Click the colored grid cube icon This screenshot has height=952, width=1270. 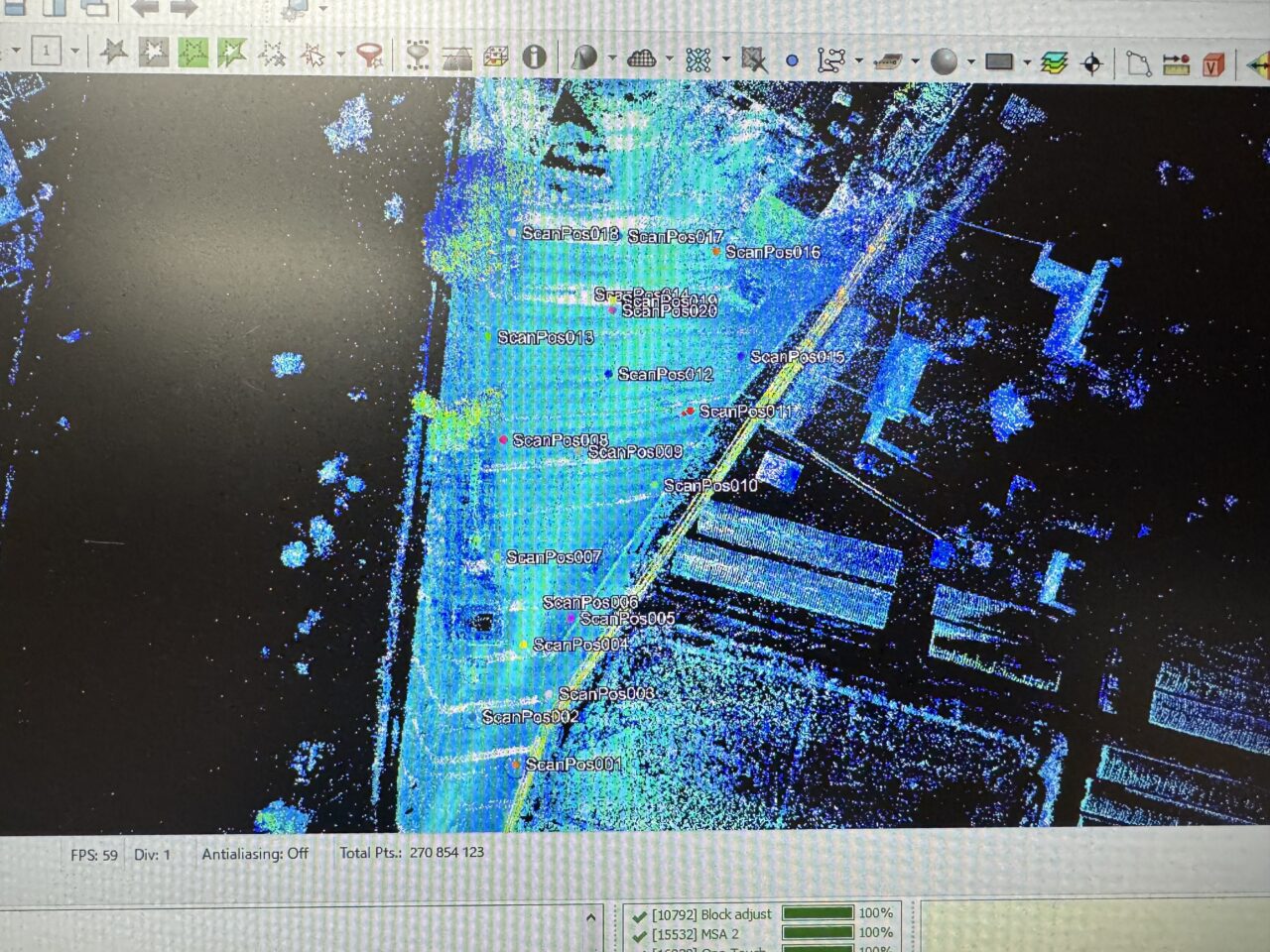pyautogui.click(x=495, y=58)
